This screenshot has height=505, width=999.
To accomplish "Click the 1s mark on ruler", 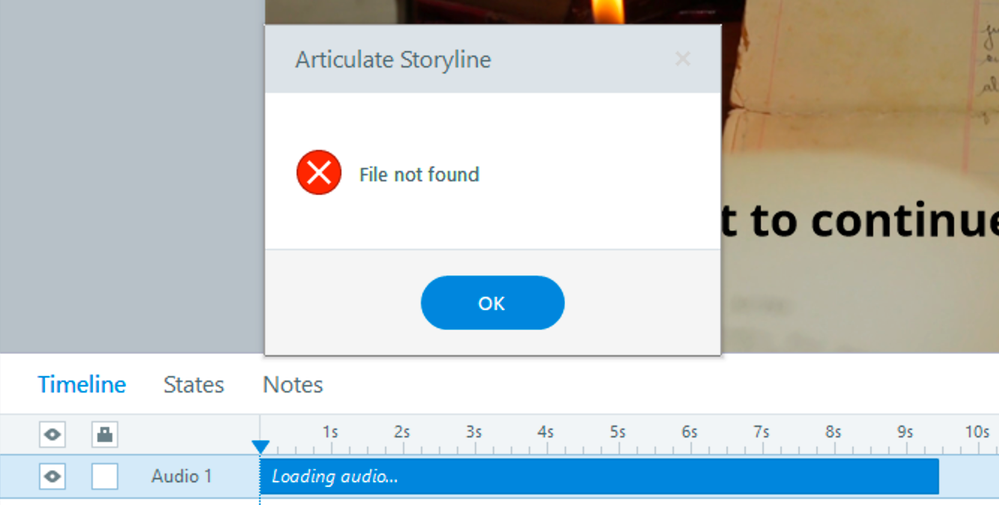I will [x=330, y=433].
